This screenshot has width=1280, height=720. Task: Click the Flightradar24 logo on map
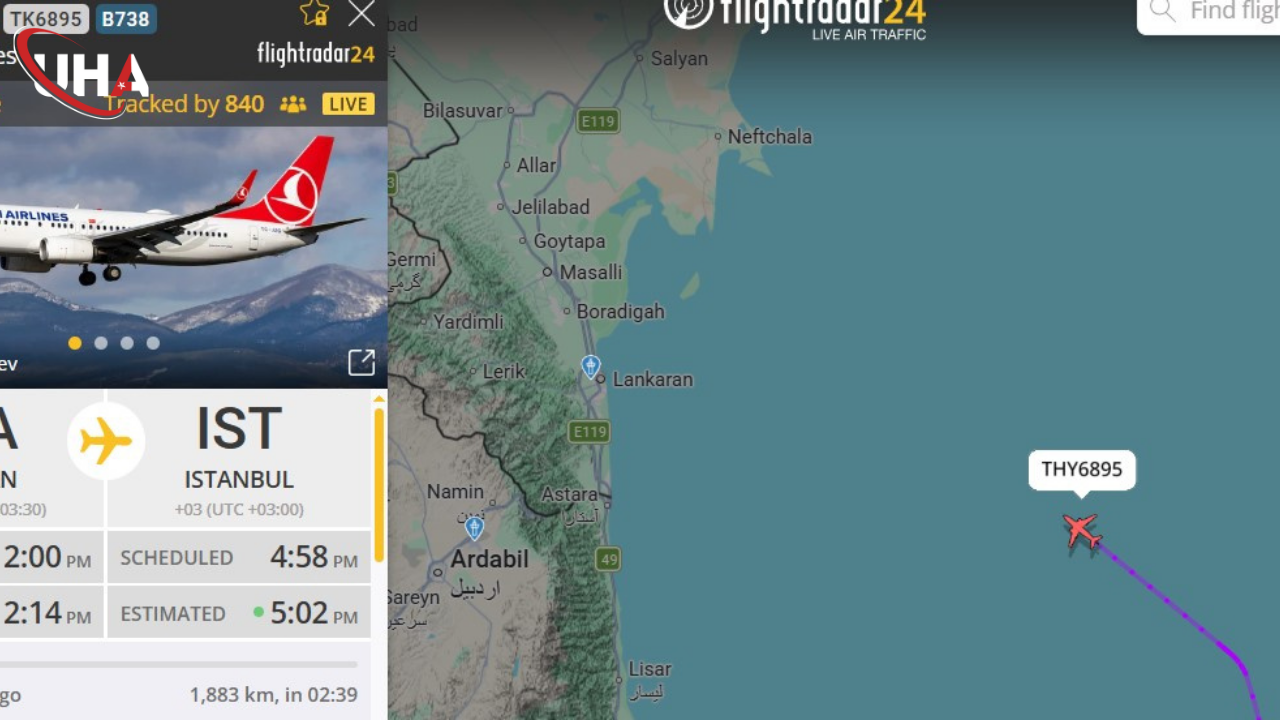click(795, 18)
